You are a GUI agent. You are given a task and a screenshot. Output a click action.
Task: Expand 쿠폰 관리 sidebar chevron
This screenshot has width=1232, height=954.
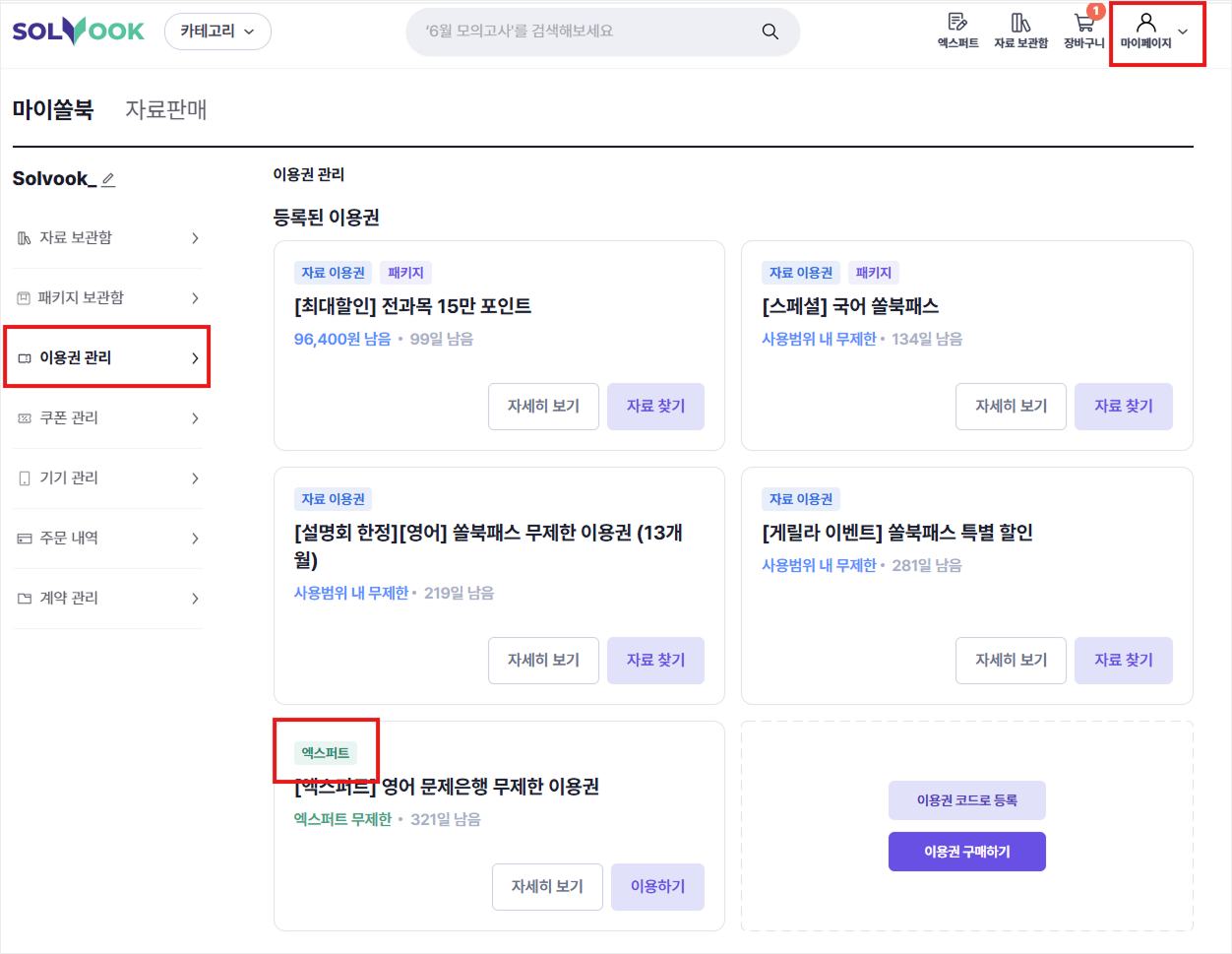click(195, 418)
